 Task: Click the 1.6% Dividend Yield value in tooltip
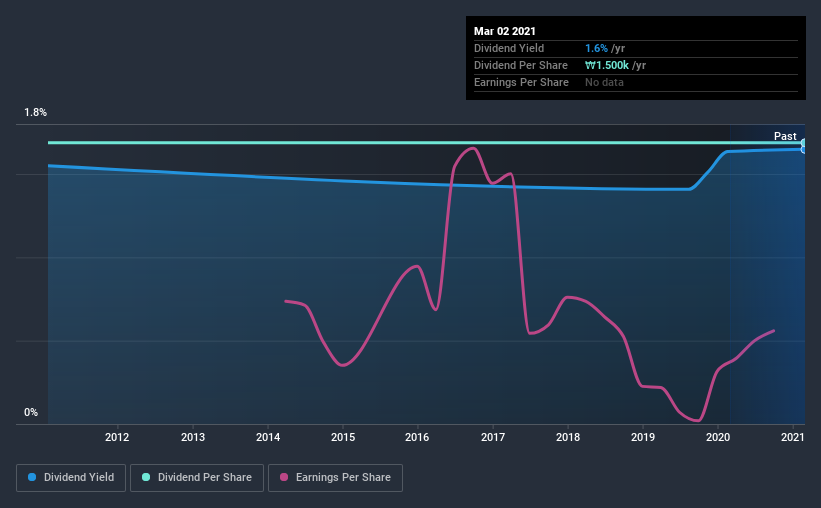tap(596, 48)
